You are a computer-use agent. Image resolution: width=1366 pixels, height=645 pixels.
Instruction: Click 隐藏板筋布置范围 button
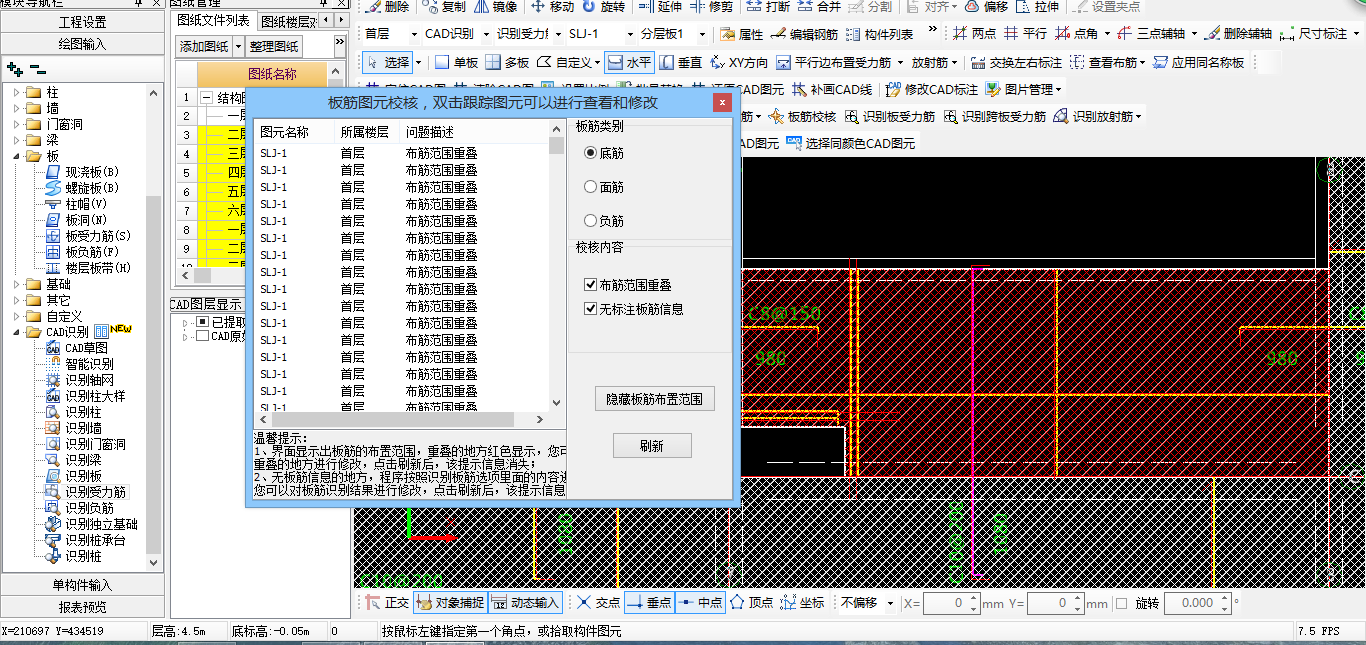coord(654,399)
